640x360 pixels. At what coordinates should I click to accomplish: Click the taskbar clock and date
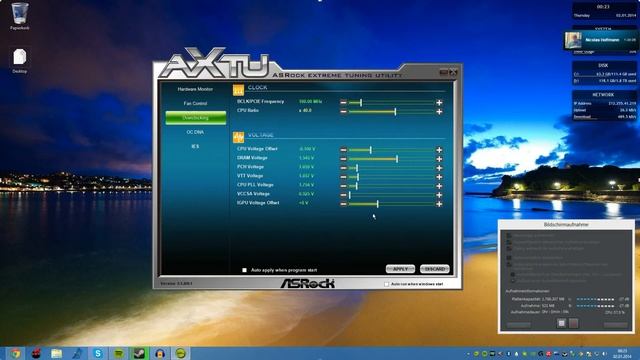(622, 353)
